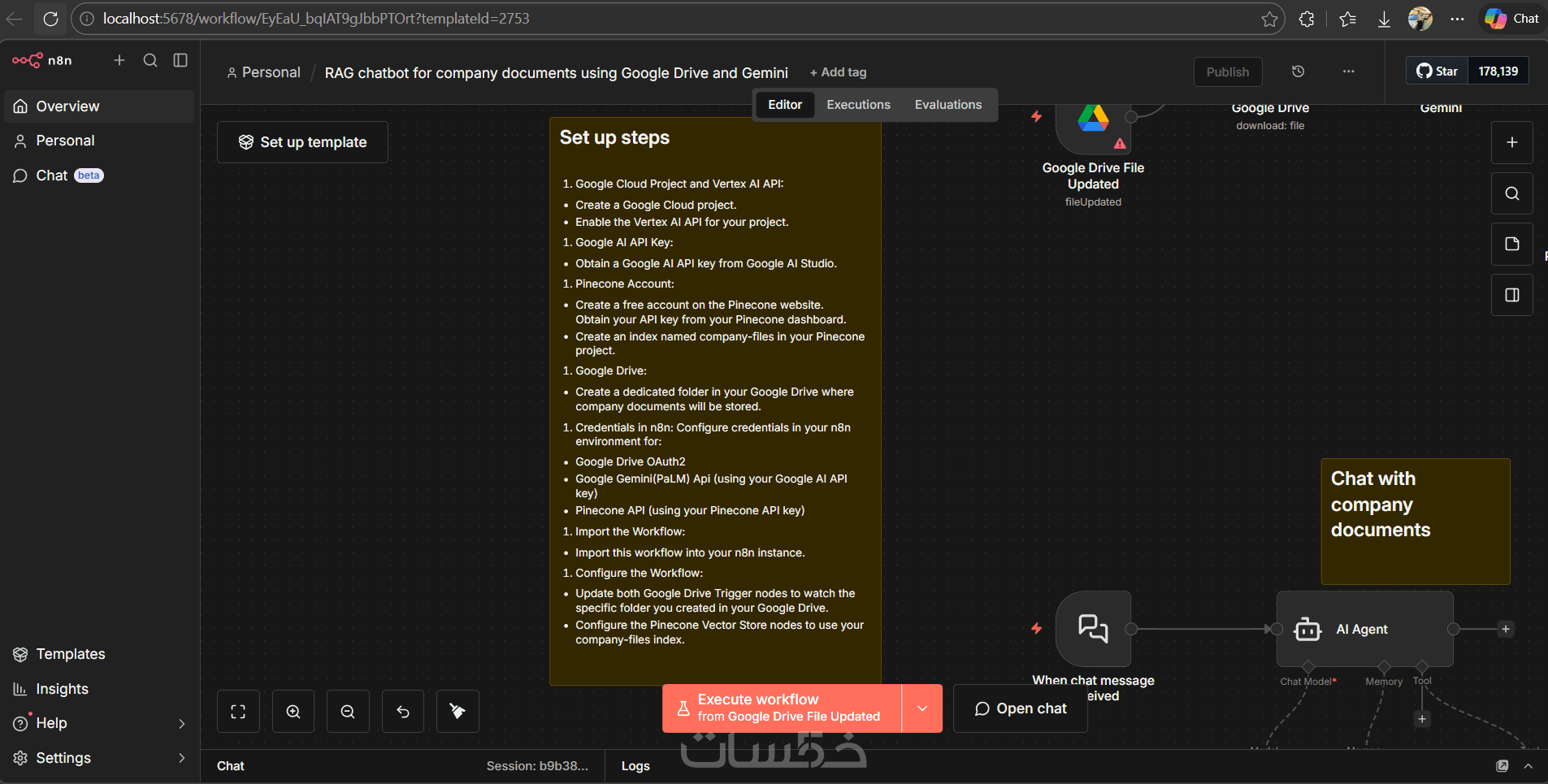The height and width of the screenshot is (784, 1548).
Task: Click the Memory connector on AI Agent
Action: [1384, 668]
